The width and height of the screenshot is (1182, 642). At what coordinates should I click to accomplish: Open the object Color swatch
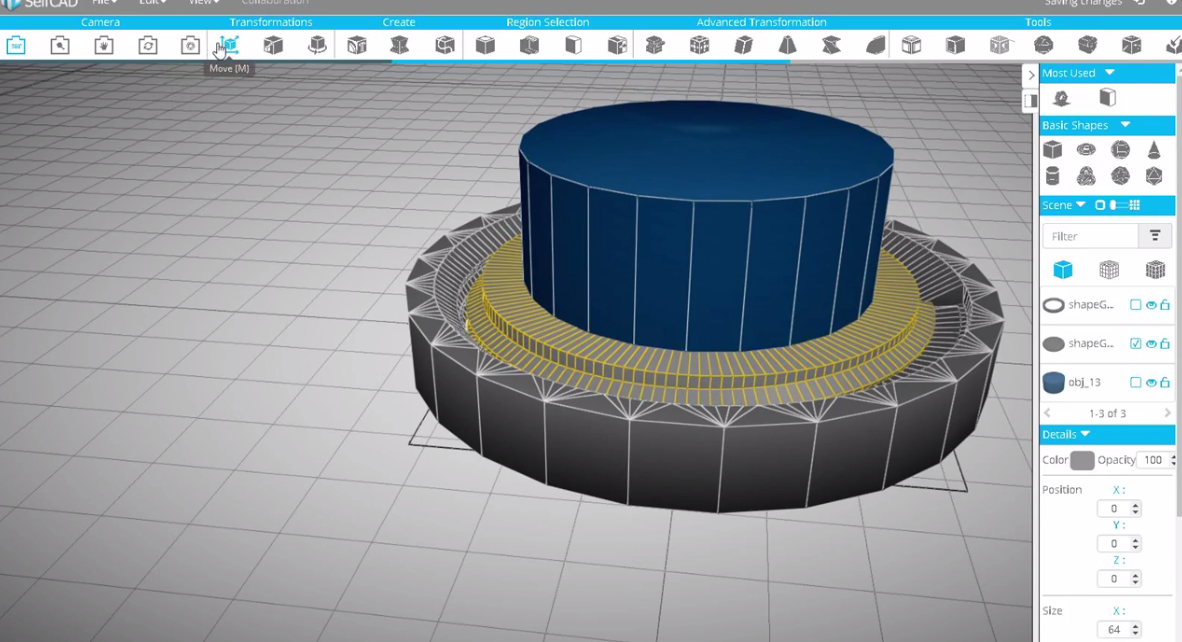coord(1082,460)
